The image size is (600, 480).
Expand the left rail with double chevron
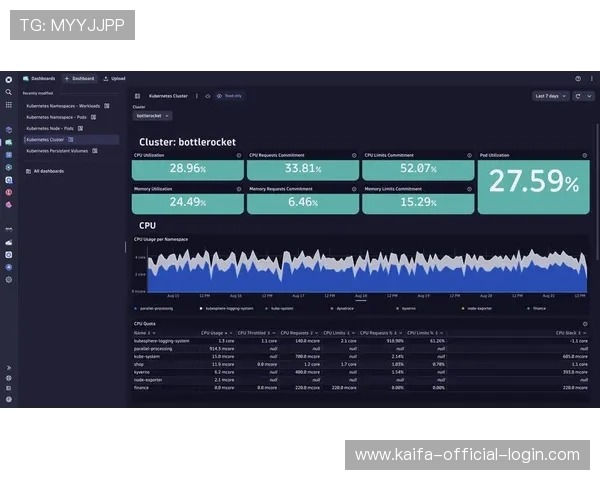pos(8,368)
